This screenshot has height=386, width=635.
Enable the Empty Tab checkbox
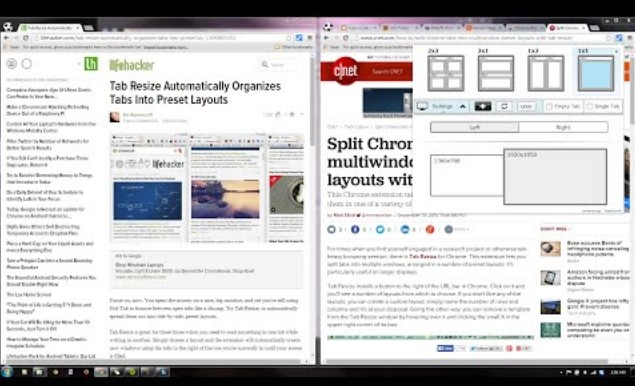coord(549,107)
